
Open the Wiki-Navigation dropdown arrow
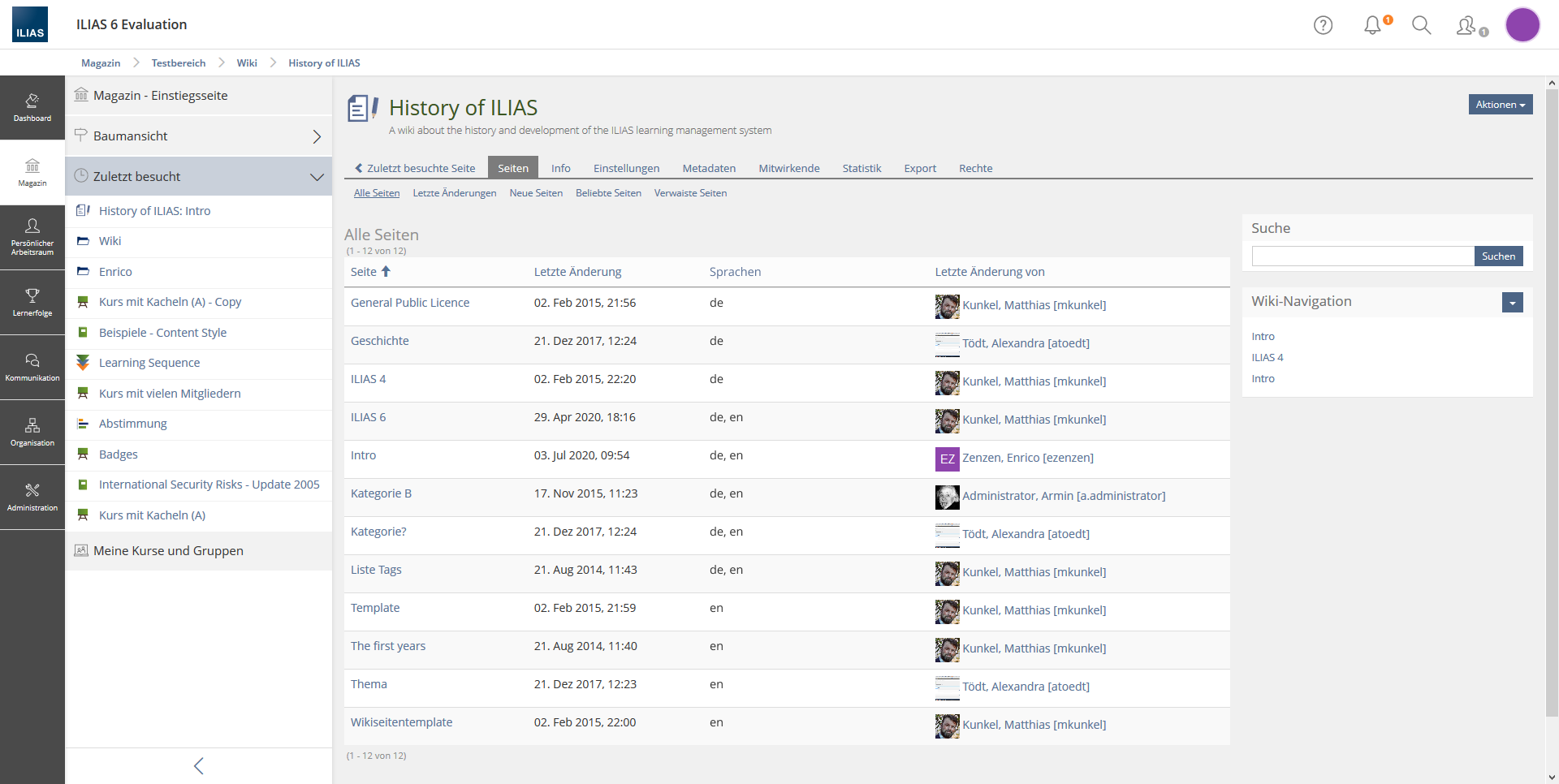(1512, 303)
